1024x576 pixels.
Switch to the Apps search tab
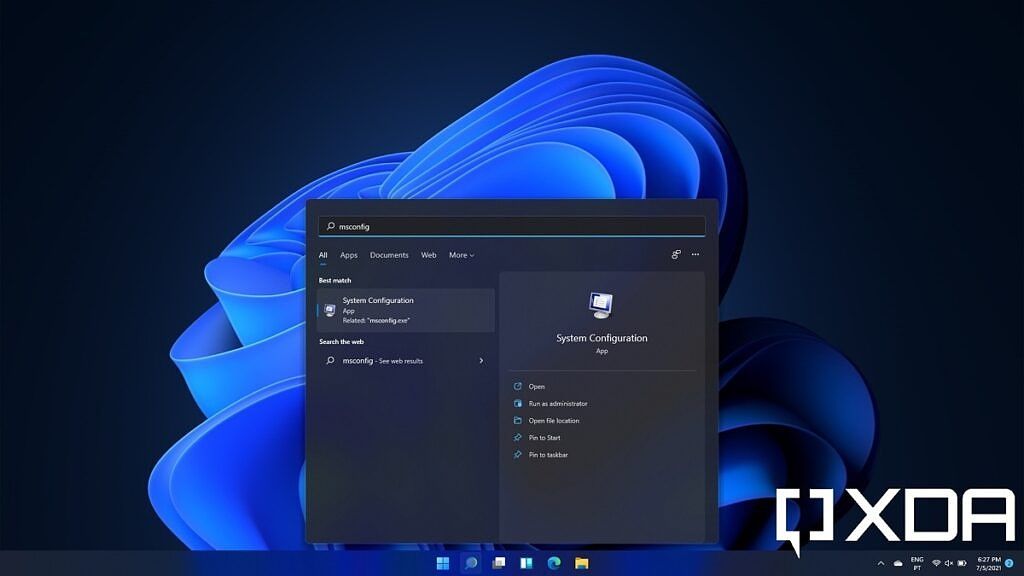pyautogui.click(x=349, y=255)
